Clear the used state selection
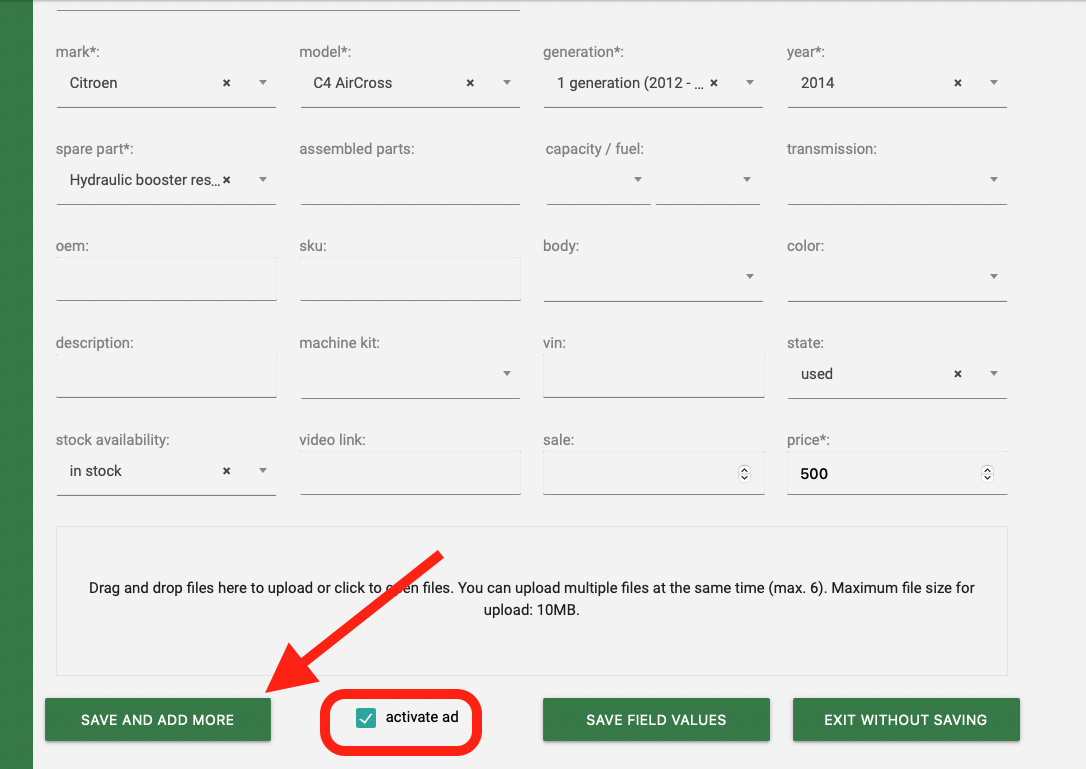Image resolution: width=1086 pixels, height=769 pixels. pyautogui.click(x=958, y=374)
